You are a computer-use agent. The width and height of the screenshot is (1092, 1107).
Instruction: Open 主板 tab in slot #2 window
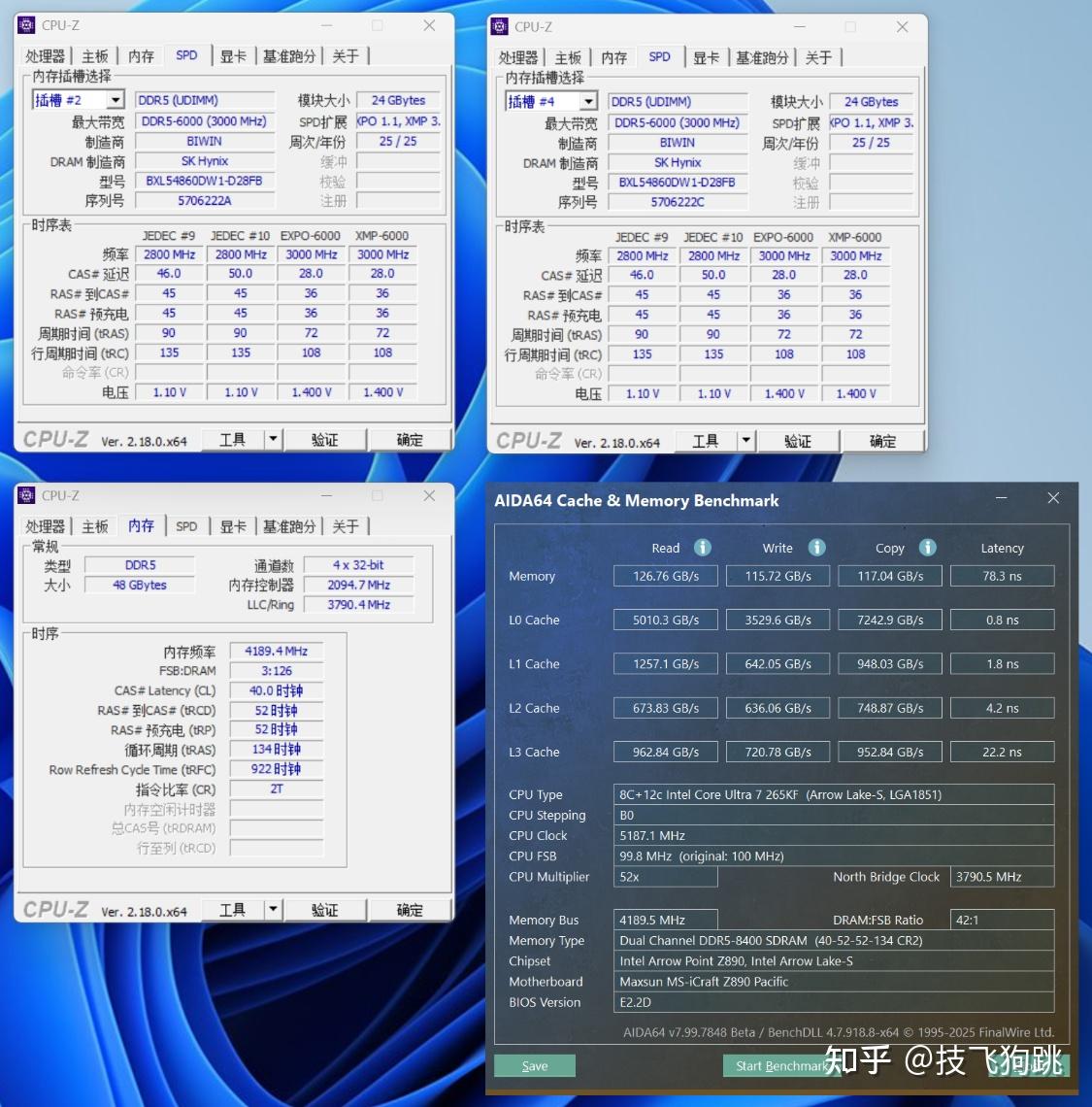point(94,55)
